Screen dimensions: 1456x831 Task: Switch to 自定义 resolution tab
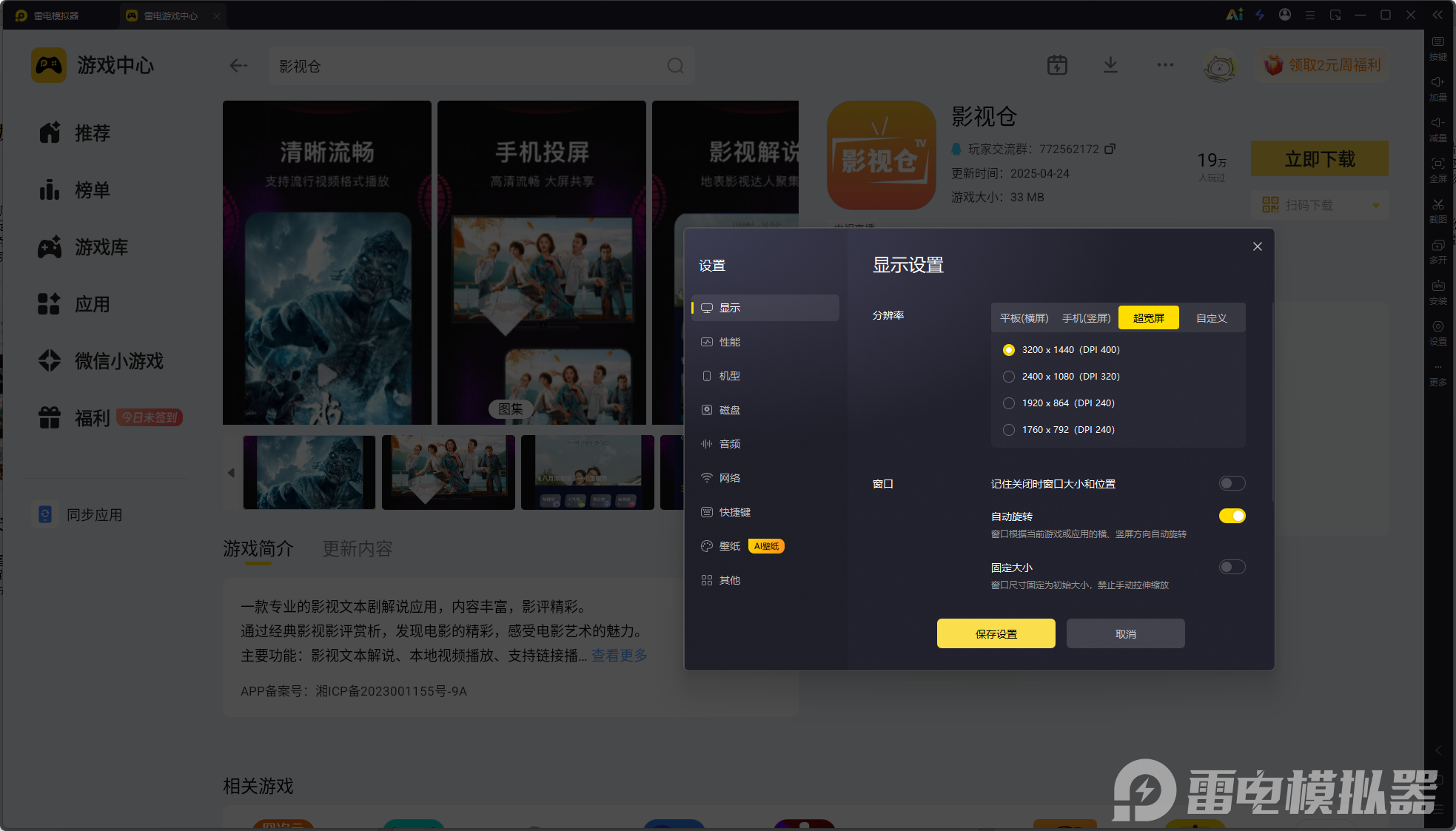1211,318
